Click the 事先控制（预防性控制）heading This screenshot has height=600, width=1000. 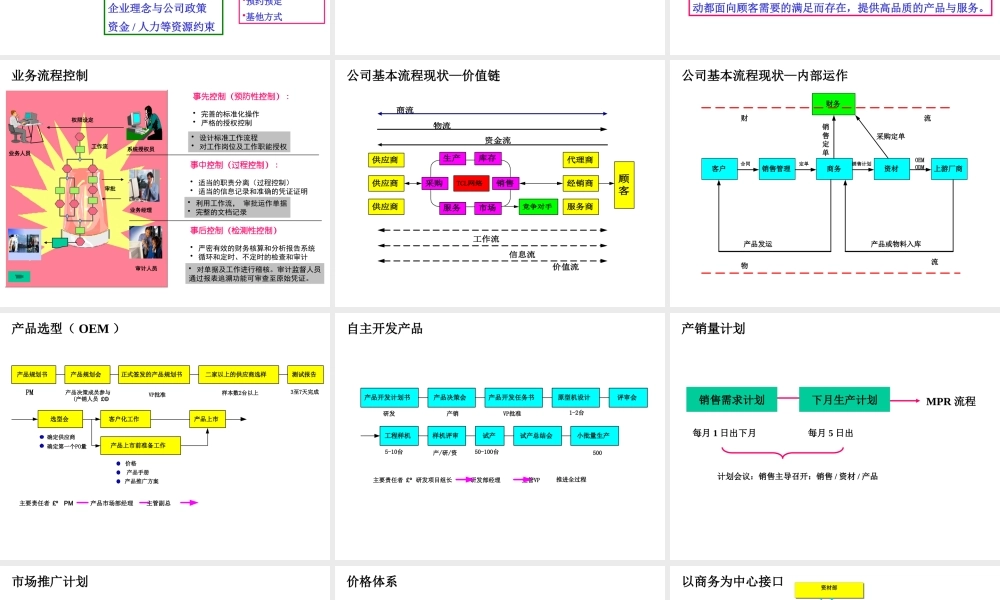click(241, 96)
